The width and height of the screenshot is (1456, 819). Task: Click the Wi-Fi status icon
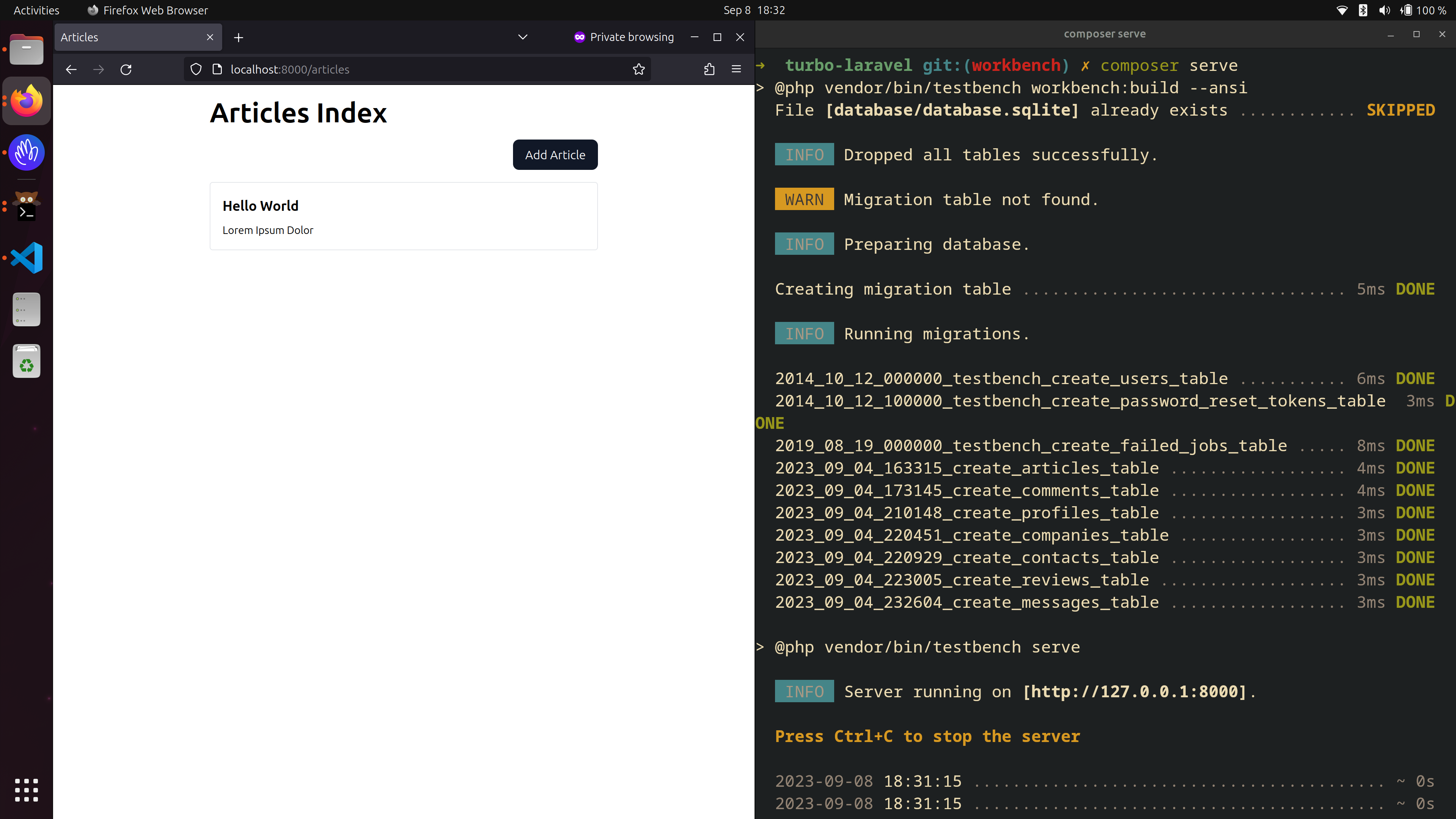1342,10
